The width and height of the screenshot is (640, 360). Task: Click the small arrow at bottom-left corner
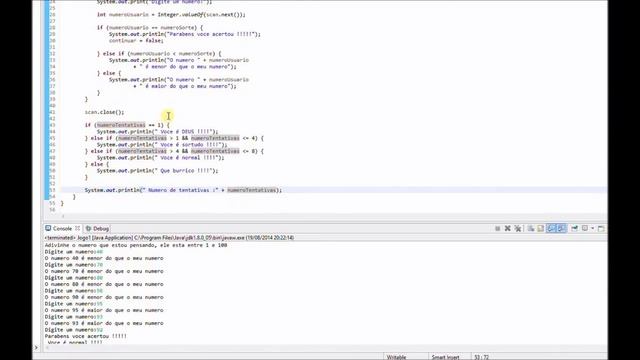[36, 348]
